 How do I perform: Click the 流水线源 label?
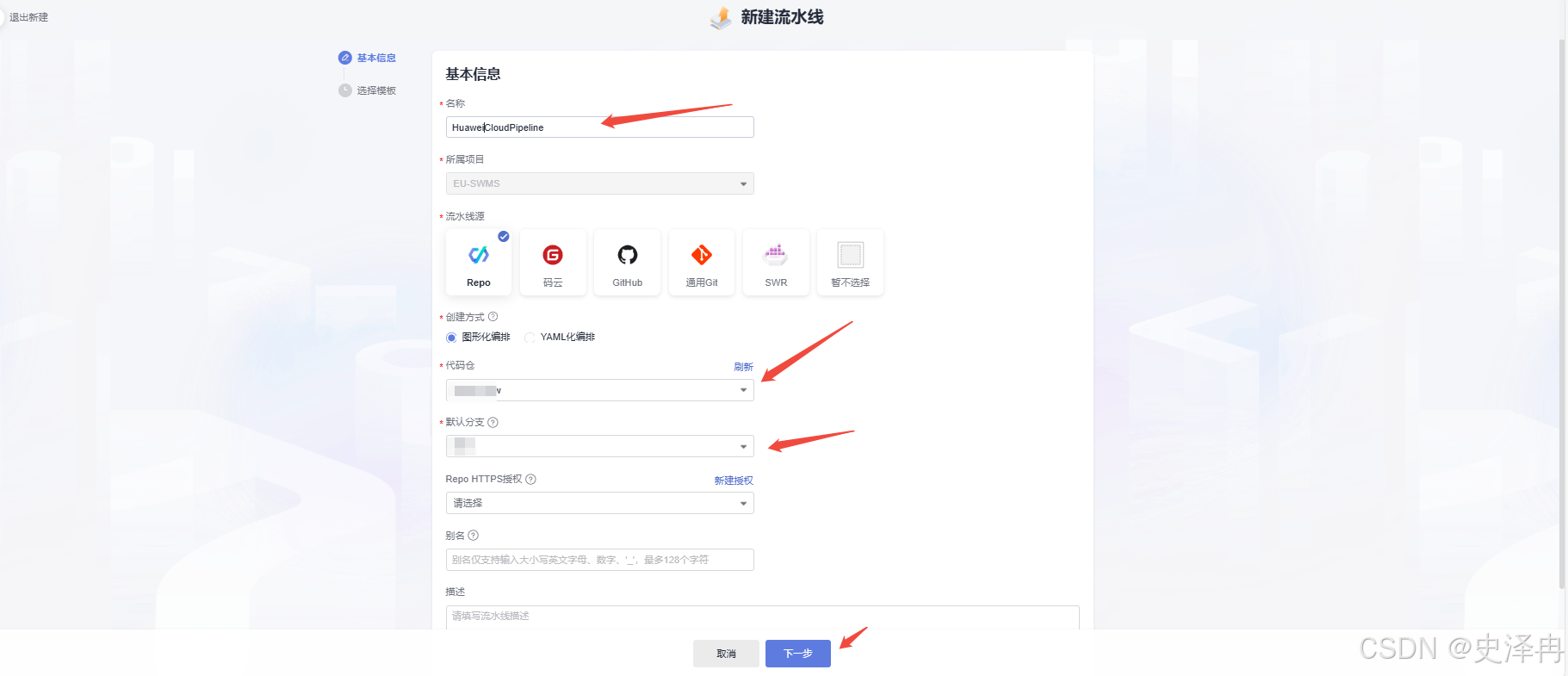point(465,216)
